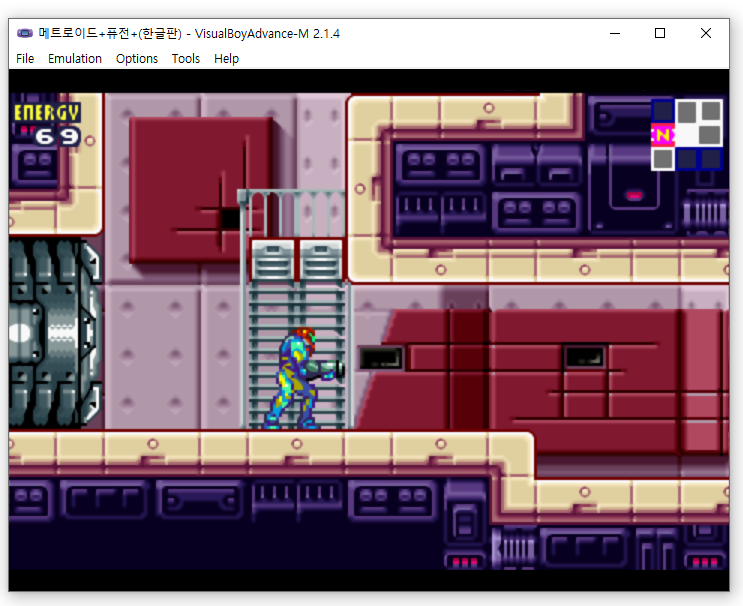Click the window title text

[189, 34]
